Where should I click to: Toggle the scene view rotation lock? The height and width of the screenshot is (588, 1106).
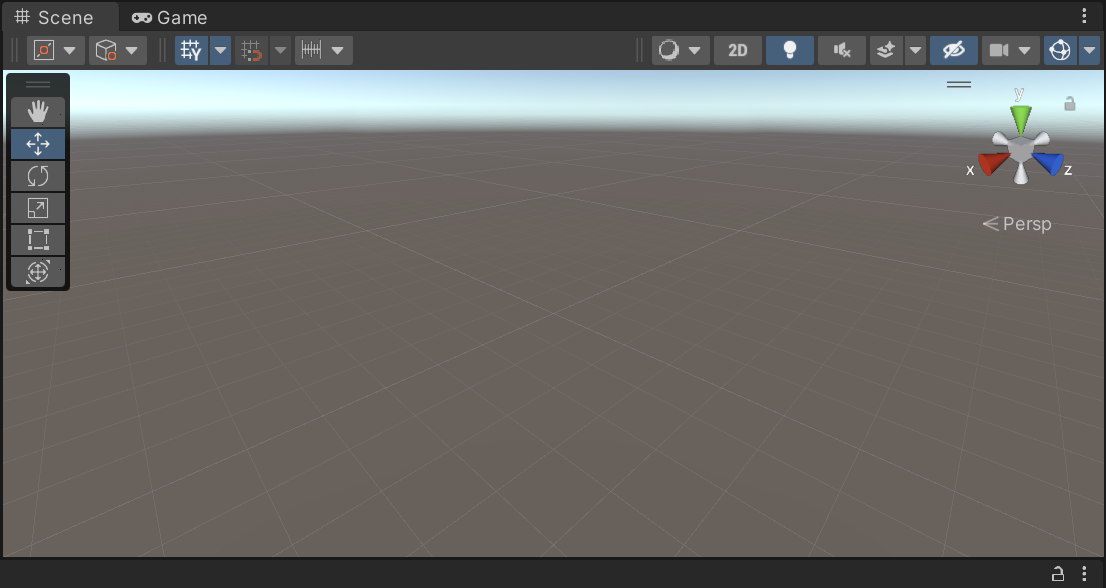[1070, 104]
